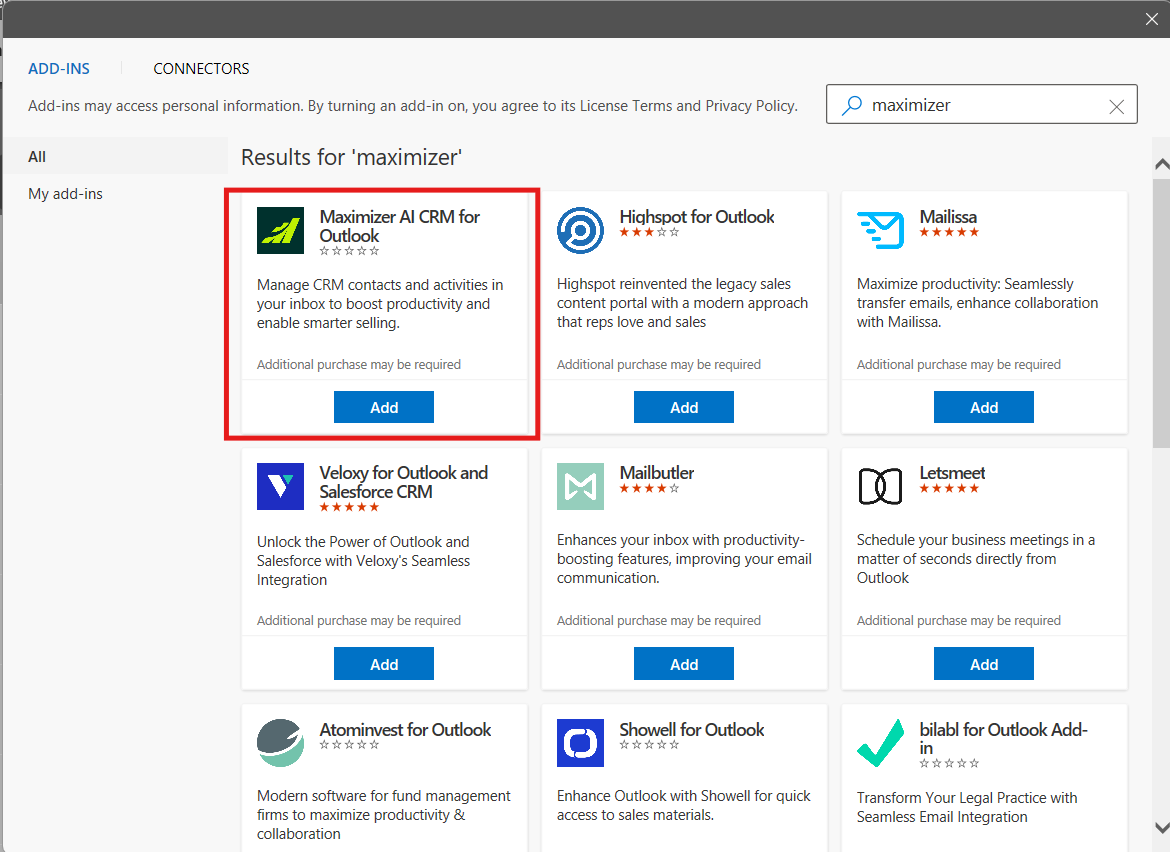Select the Mailissa envelope logo icon
Viewport: 1170px width, 852px height.
click(x=880, y=230)
